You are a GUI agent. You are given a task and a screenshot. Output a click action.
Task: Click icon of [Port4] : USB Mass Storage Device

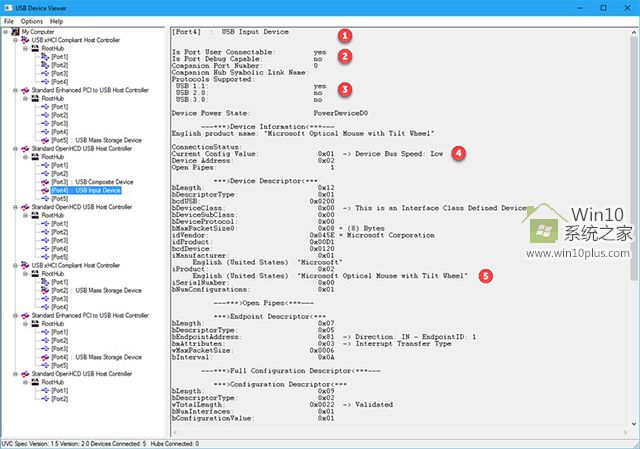point(45,357)
